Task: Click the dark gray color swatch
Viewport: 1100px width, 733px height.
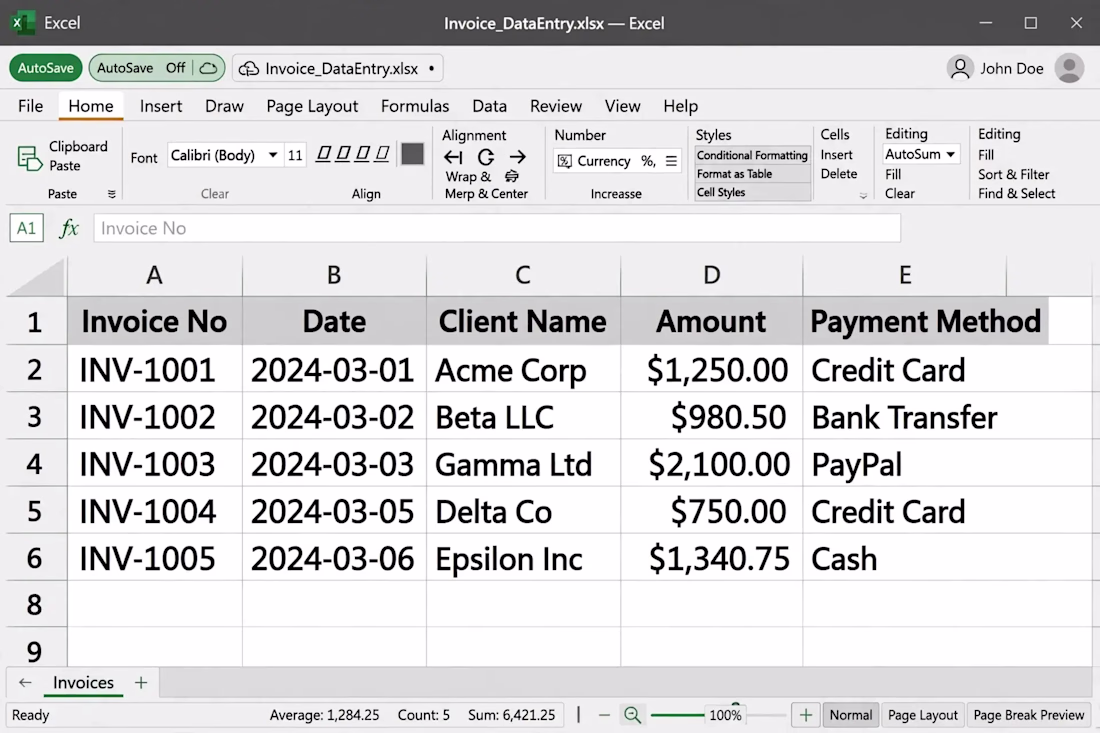Action: tap(412, 154)
